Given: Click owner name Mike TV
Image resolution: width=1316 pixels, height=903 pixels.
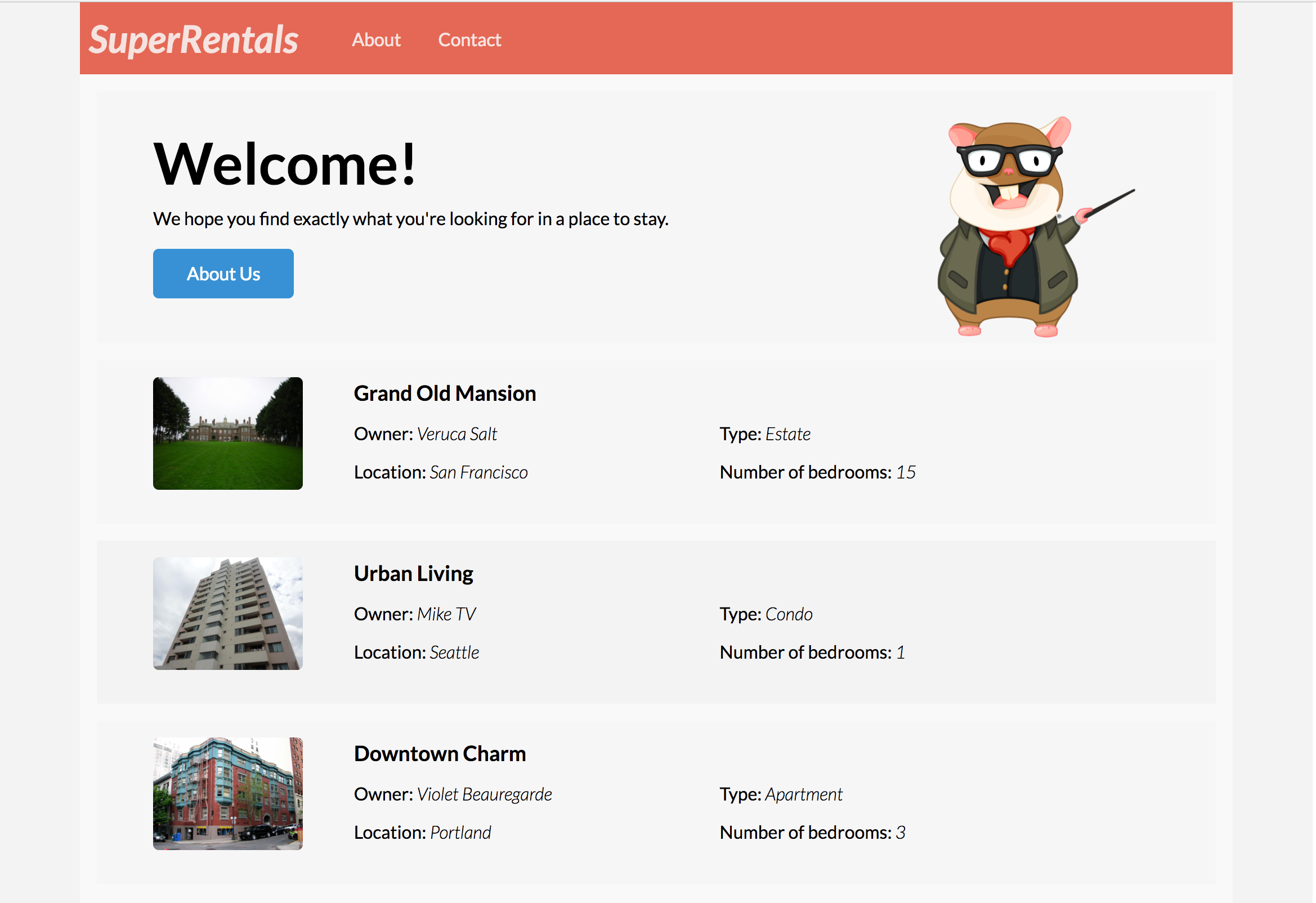Looking at the screenshot, I should point(446,614).
